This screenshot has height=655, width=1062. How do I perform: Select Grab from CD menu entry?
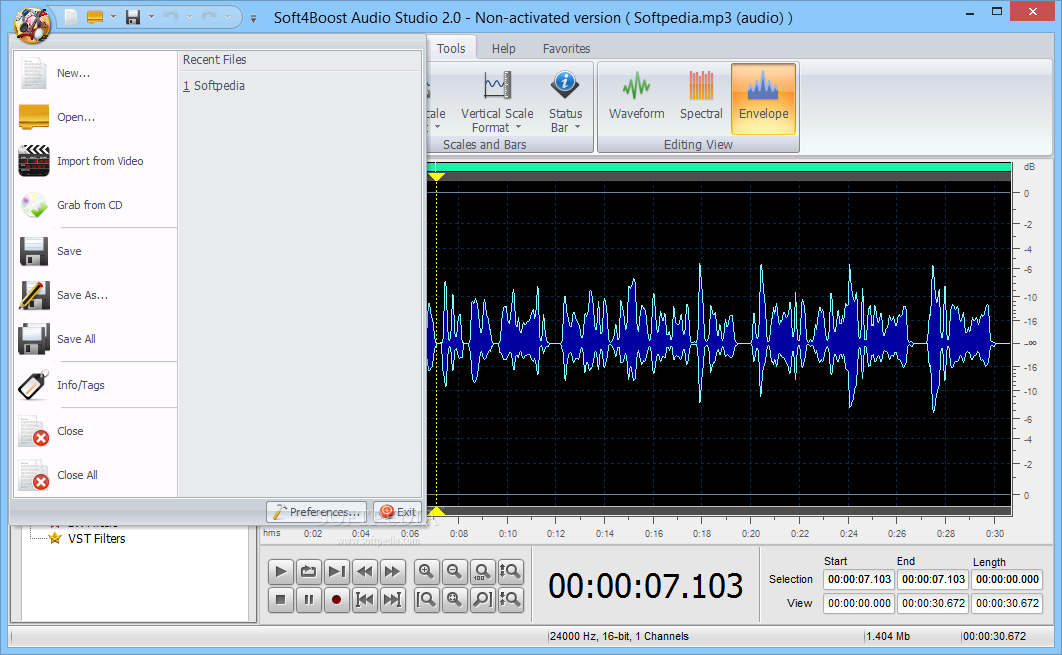point(95,205)
